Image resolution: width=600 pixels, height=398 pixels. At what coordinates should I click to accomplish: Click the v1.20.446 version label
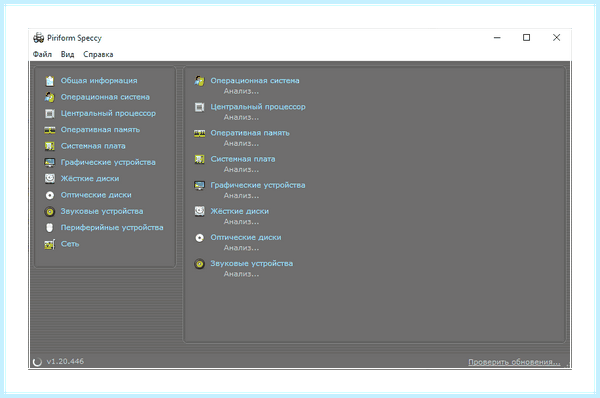pyautogui.click(x=65, y=361)
